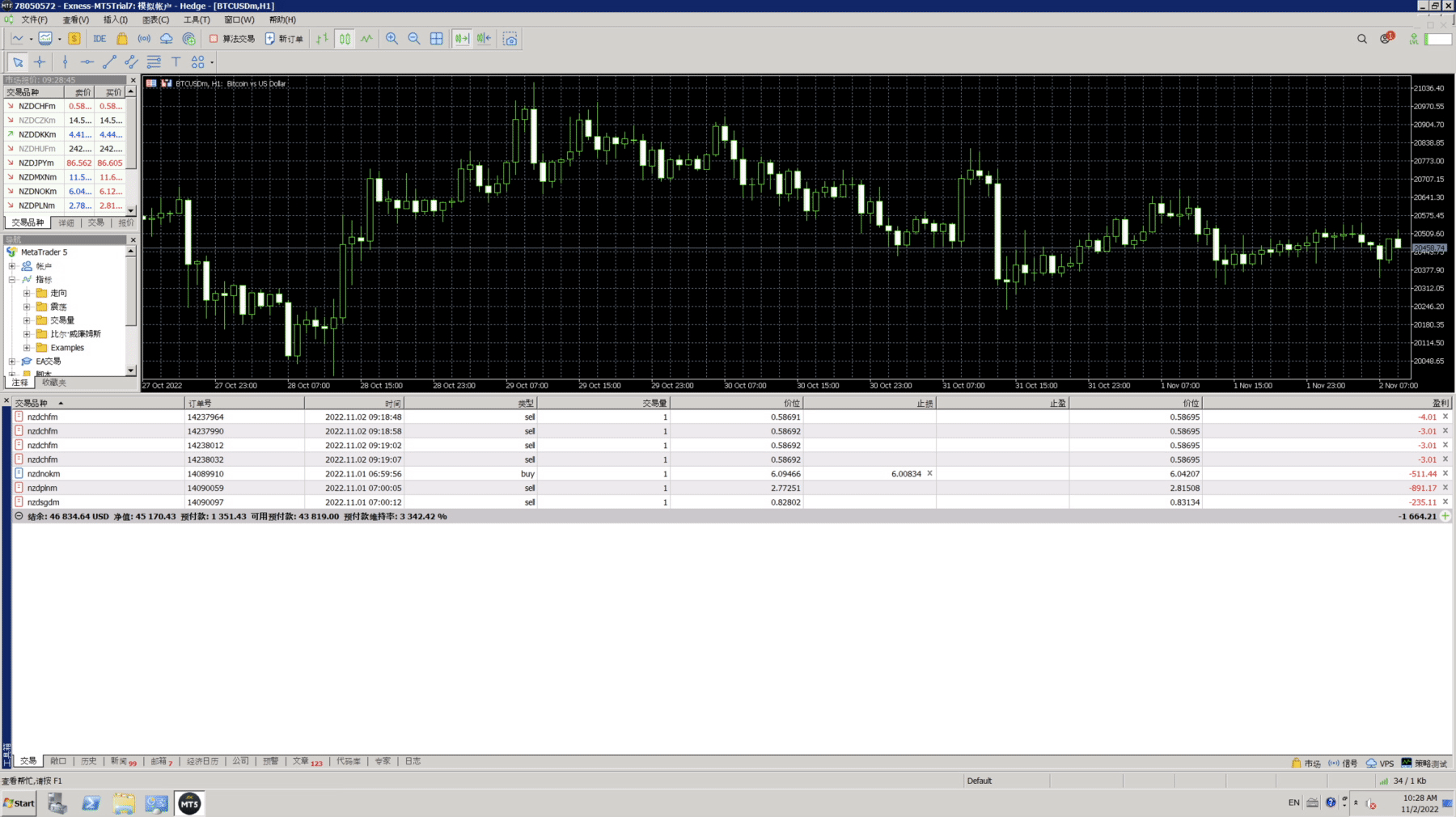Toggle chart shift from right edge
Image resolution: width=1456 pixels, height=817 pixels.
coord(484,39)
